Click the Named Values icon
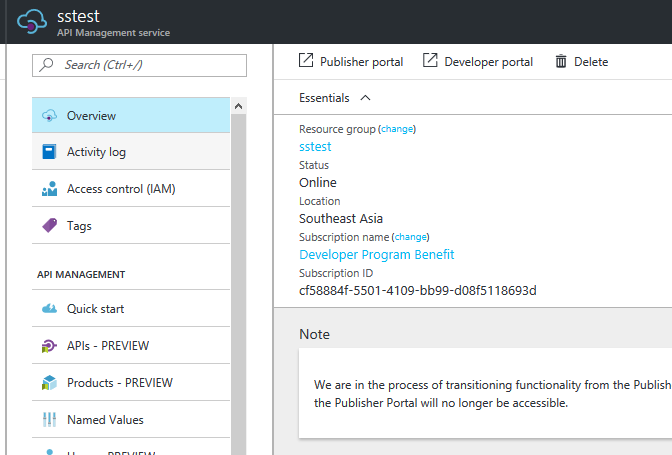The width and height of the screenshot is (672, 455). click(x=48, y=420)
